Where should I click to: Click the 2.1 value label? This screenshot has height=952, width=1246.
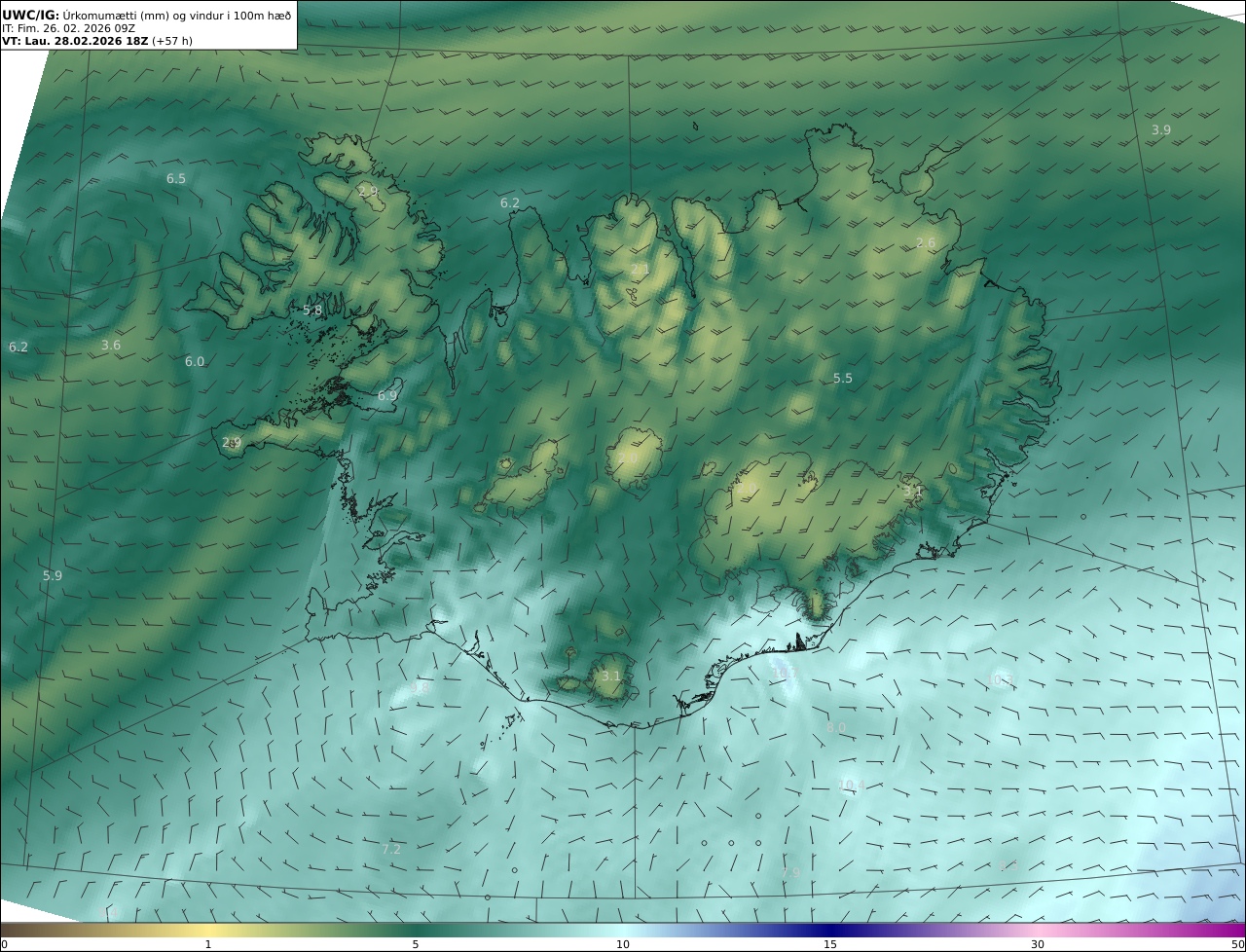[640, 270]
